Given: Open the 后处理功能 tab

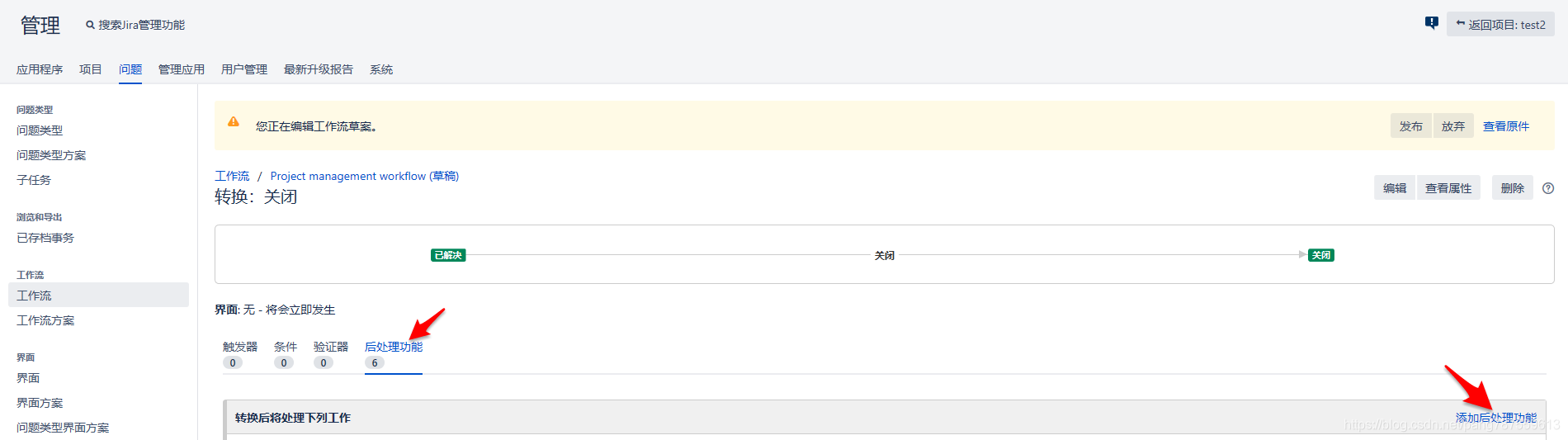Looking at the screenshot, I should coord(394,347).
